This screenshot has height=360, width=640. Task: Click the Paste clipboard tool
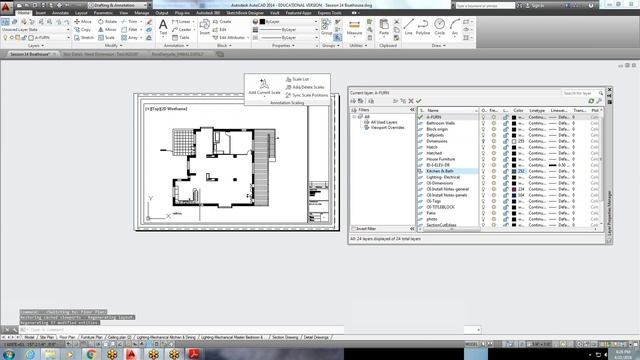coord(384,27)
